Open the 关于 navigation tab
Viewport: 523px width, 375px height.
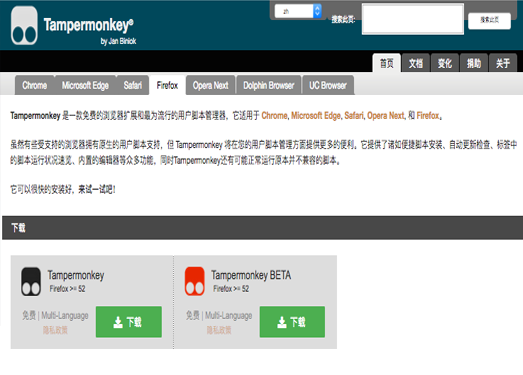(503, 63)
